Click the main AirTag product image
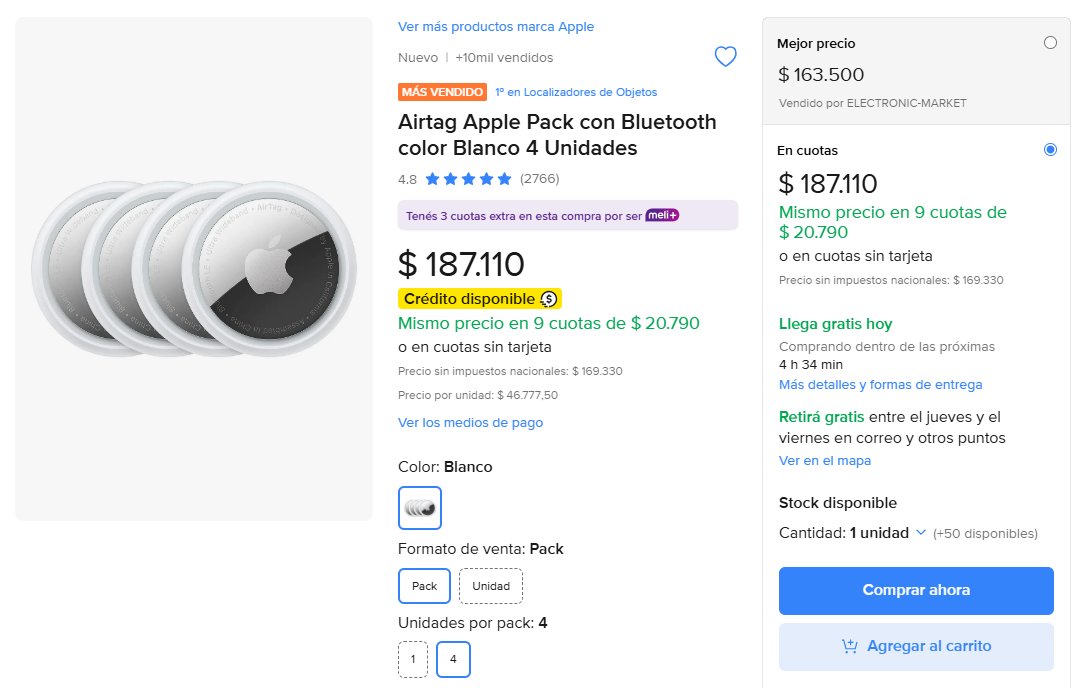Screen dimensions: 1086x688 [194, 269]
